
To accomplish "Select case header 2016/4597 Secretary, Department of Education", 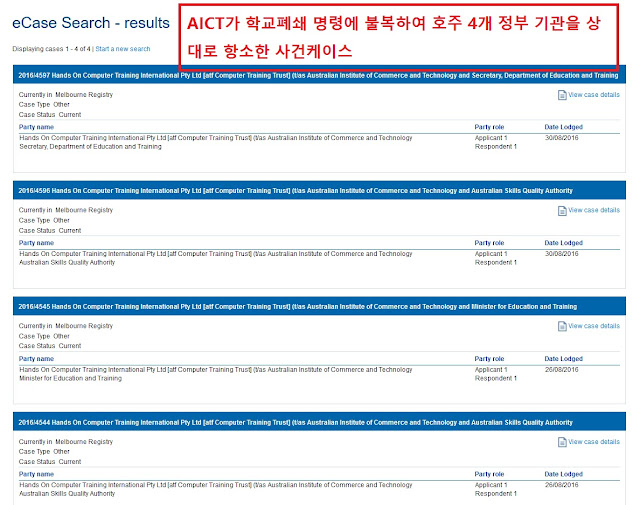I will coord(319,75).
